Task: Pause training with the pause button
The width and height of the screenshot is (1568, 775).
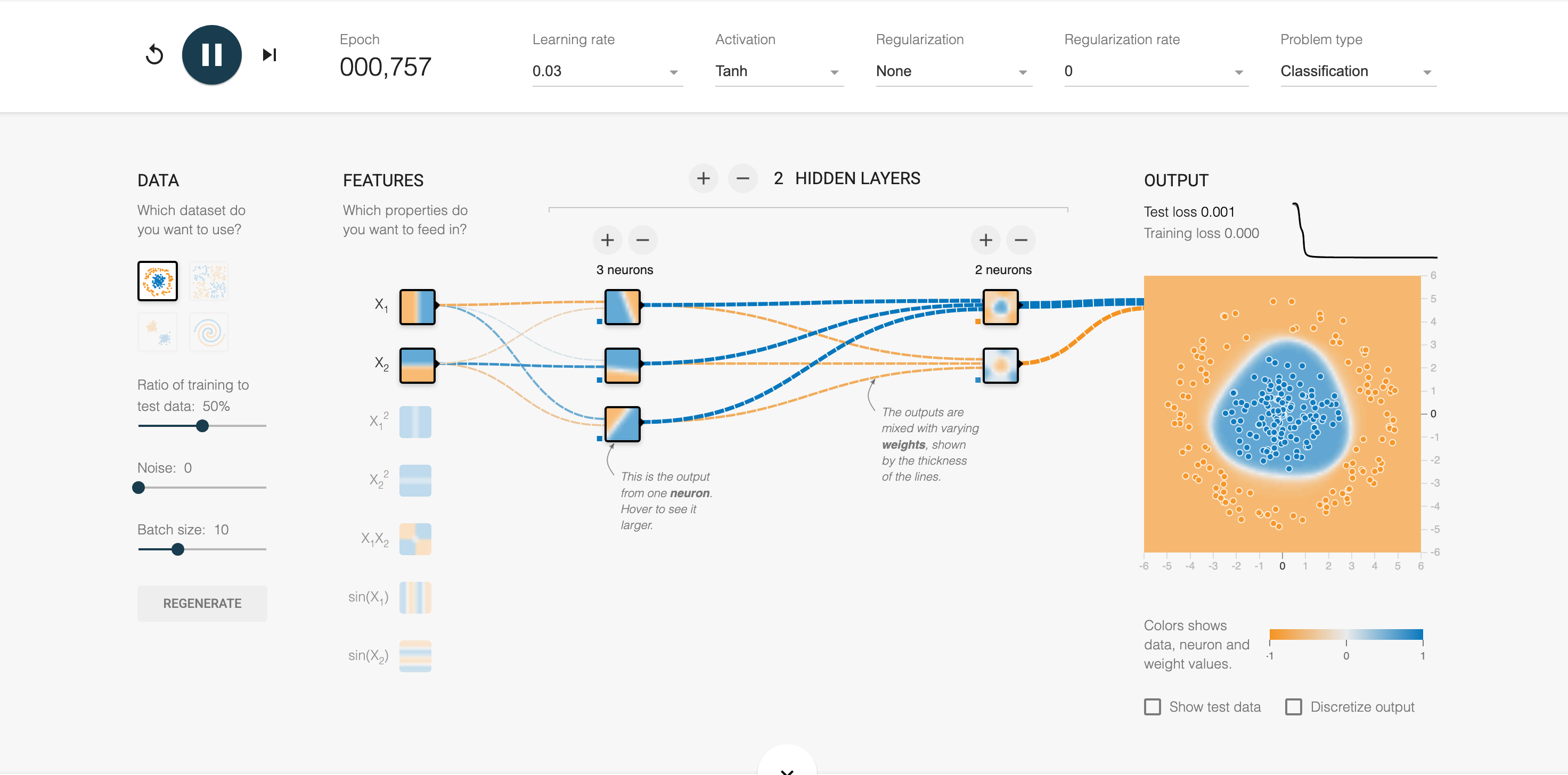Action: [x=212, y=55]
